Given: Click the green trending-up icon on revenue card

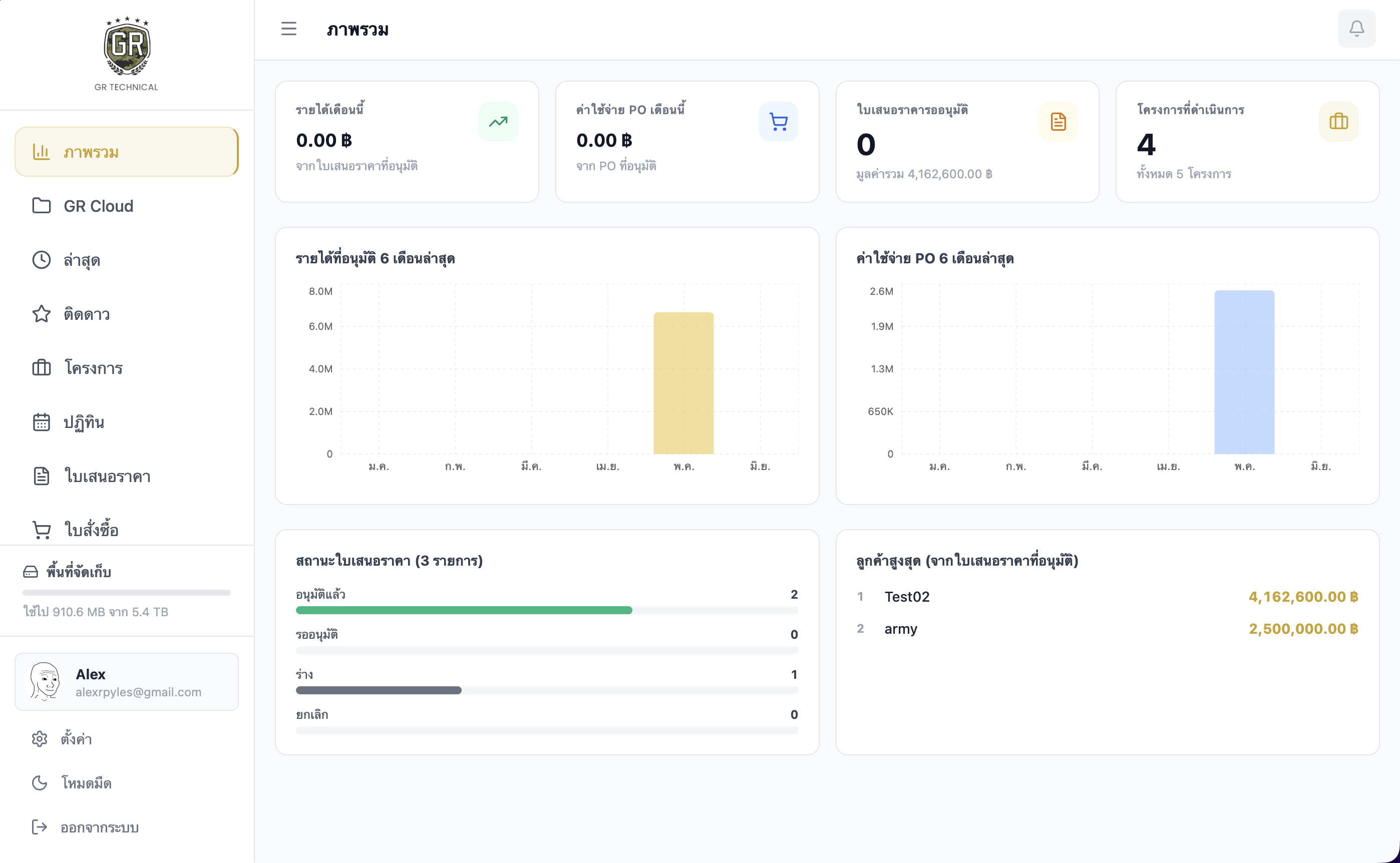Looking at the screenshot, I should click(x=498, y=122).
